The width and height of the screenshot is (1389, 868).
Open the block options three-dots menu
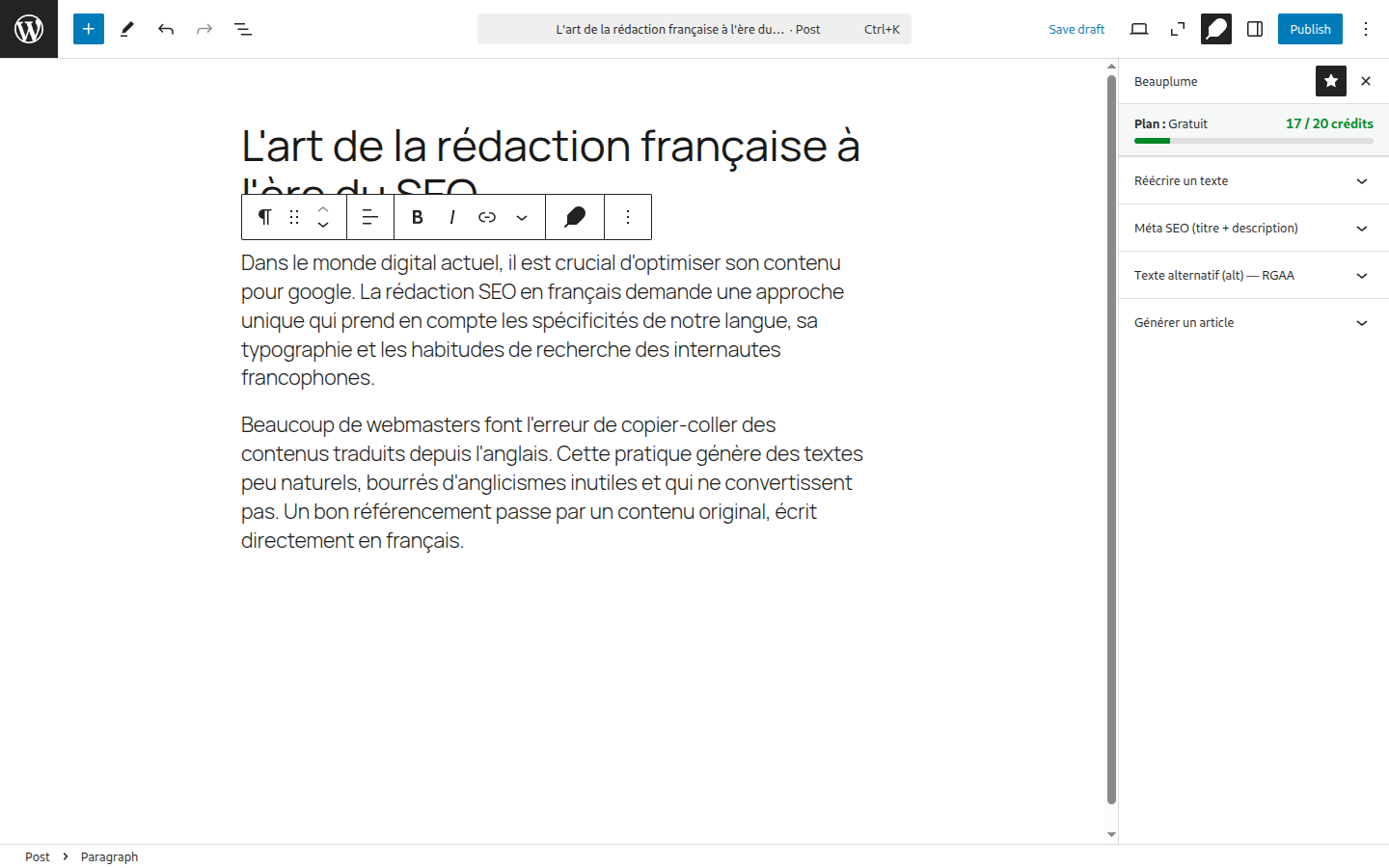coord(628,217)
